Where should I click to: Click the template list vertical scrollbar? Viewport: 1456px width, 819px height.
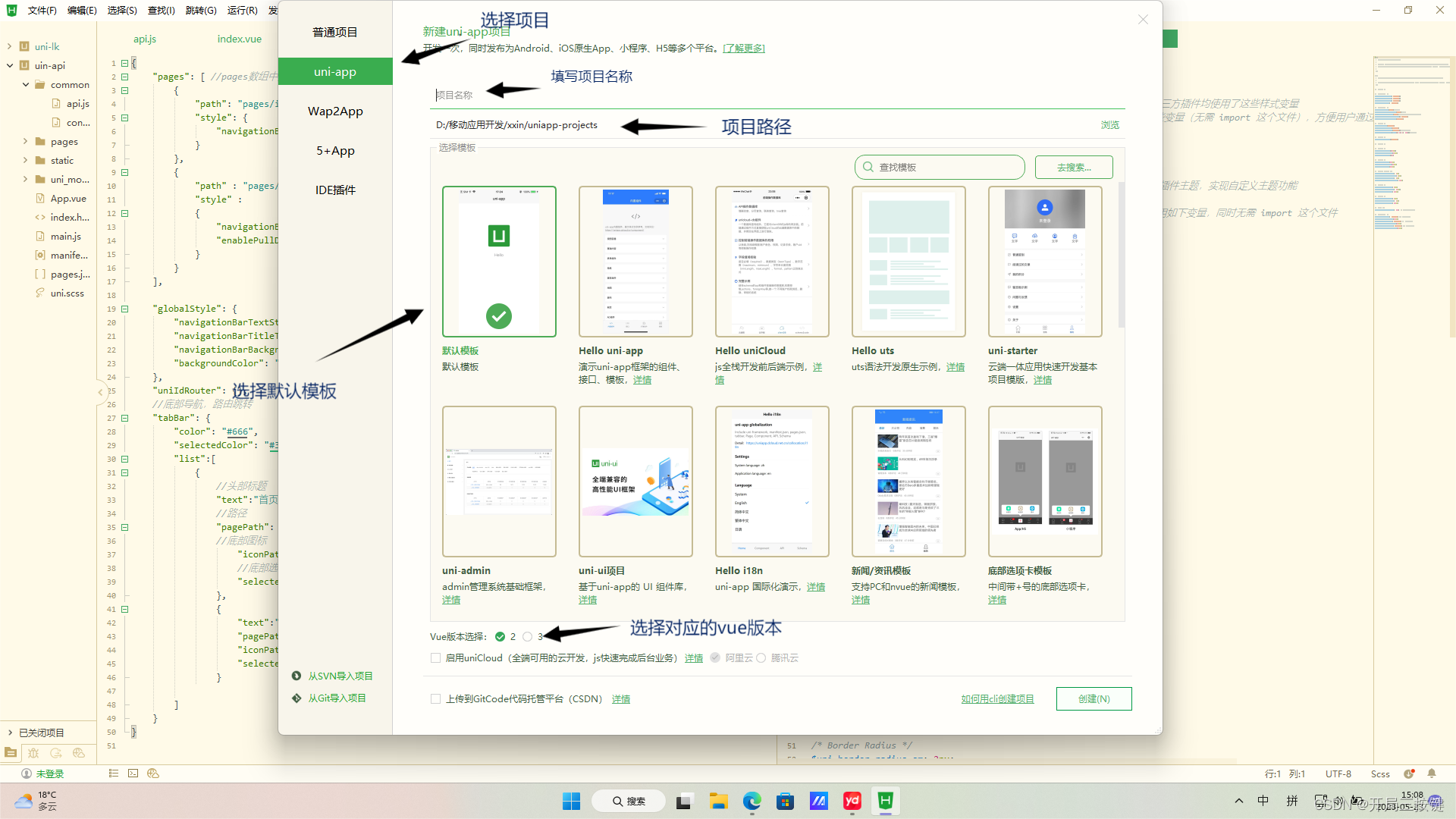pyautogui.click(x=1122, y=254)
